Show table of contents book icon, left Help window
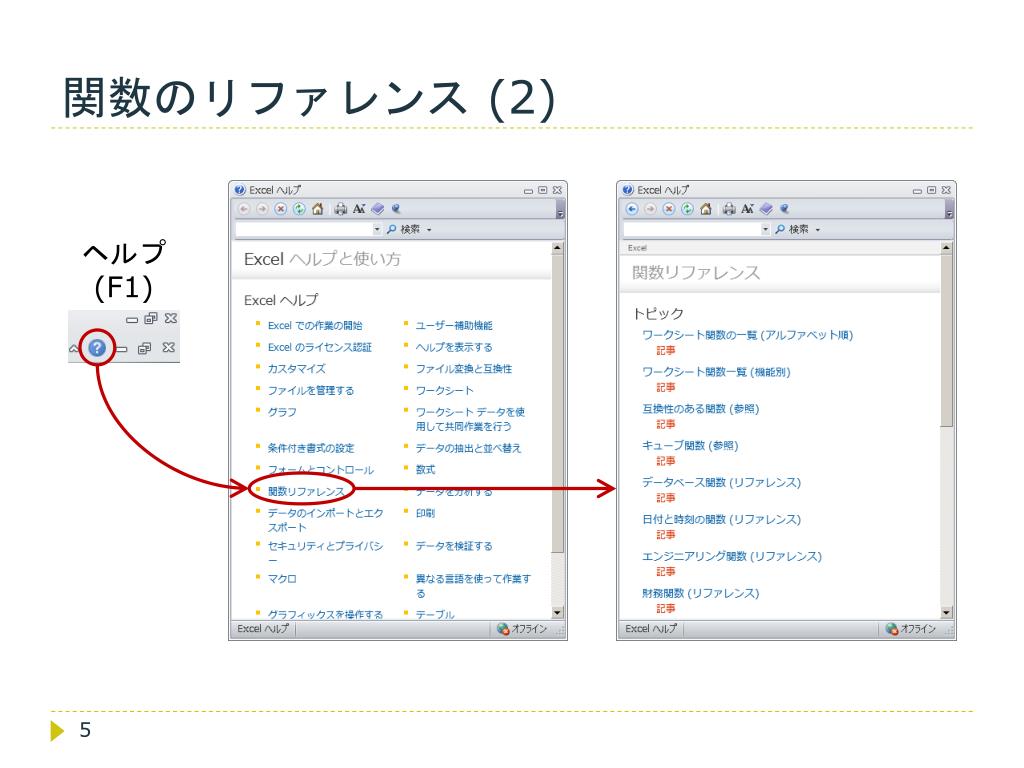1024x768 pixels. (377, 209)
